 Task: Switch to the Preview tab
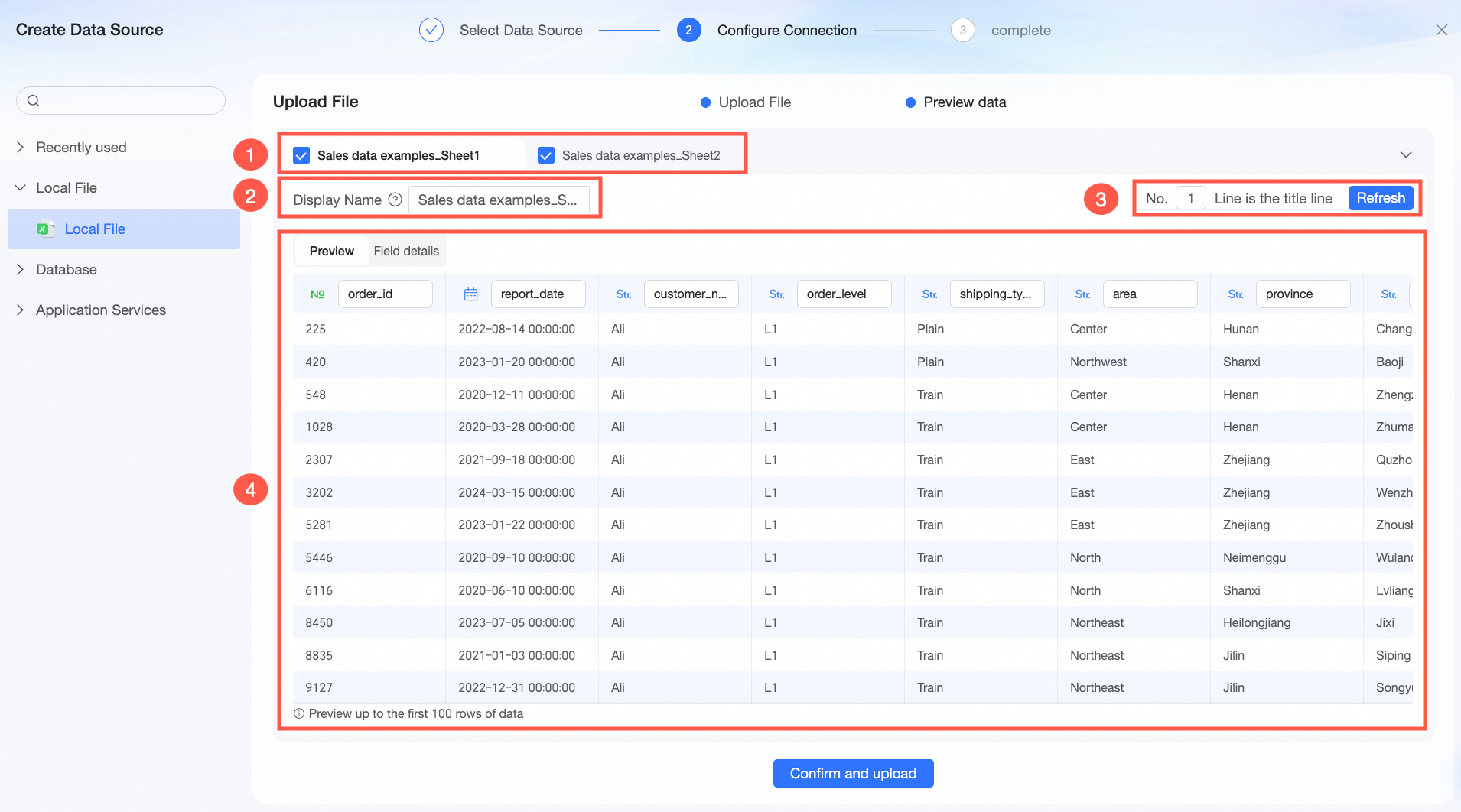[x=332, y=251]
